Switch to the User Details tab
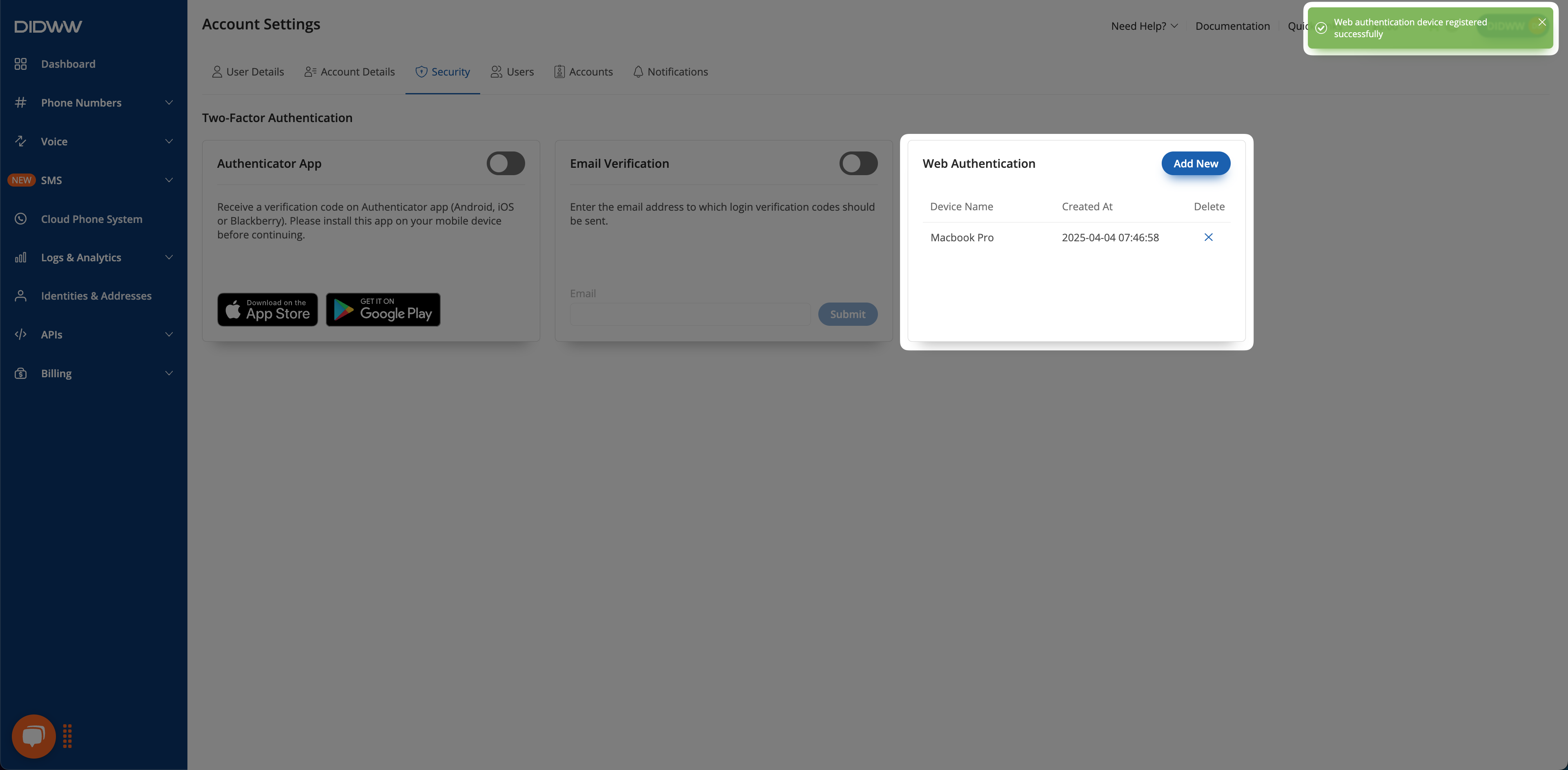 [248, 72]
